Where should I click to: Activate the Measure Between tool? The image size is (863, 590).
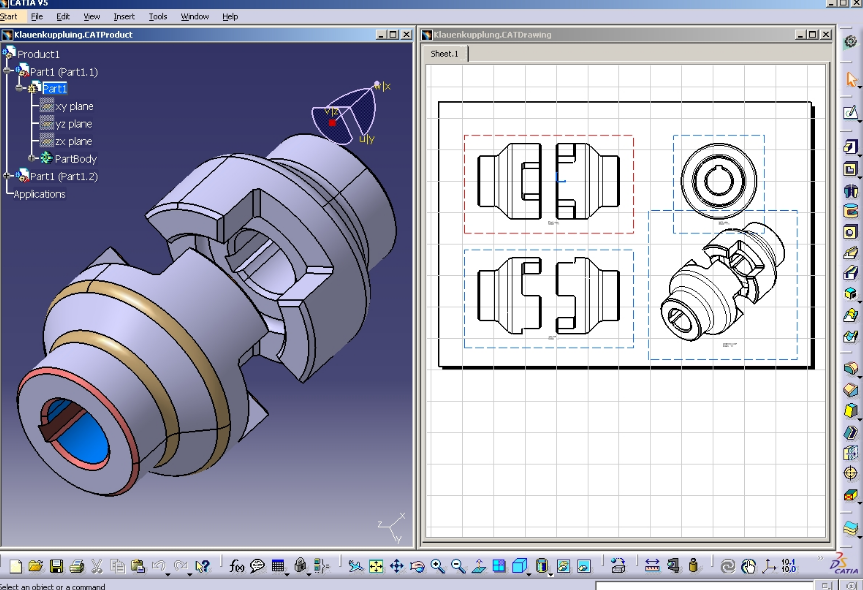click(x=652, y=566)
